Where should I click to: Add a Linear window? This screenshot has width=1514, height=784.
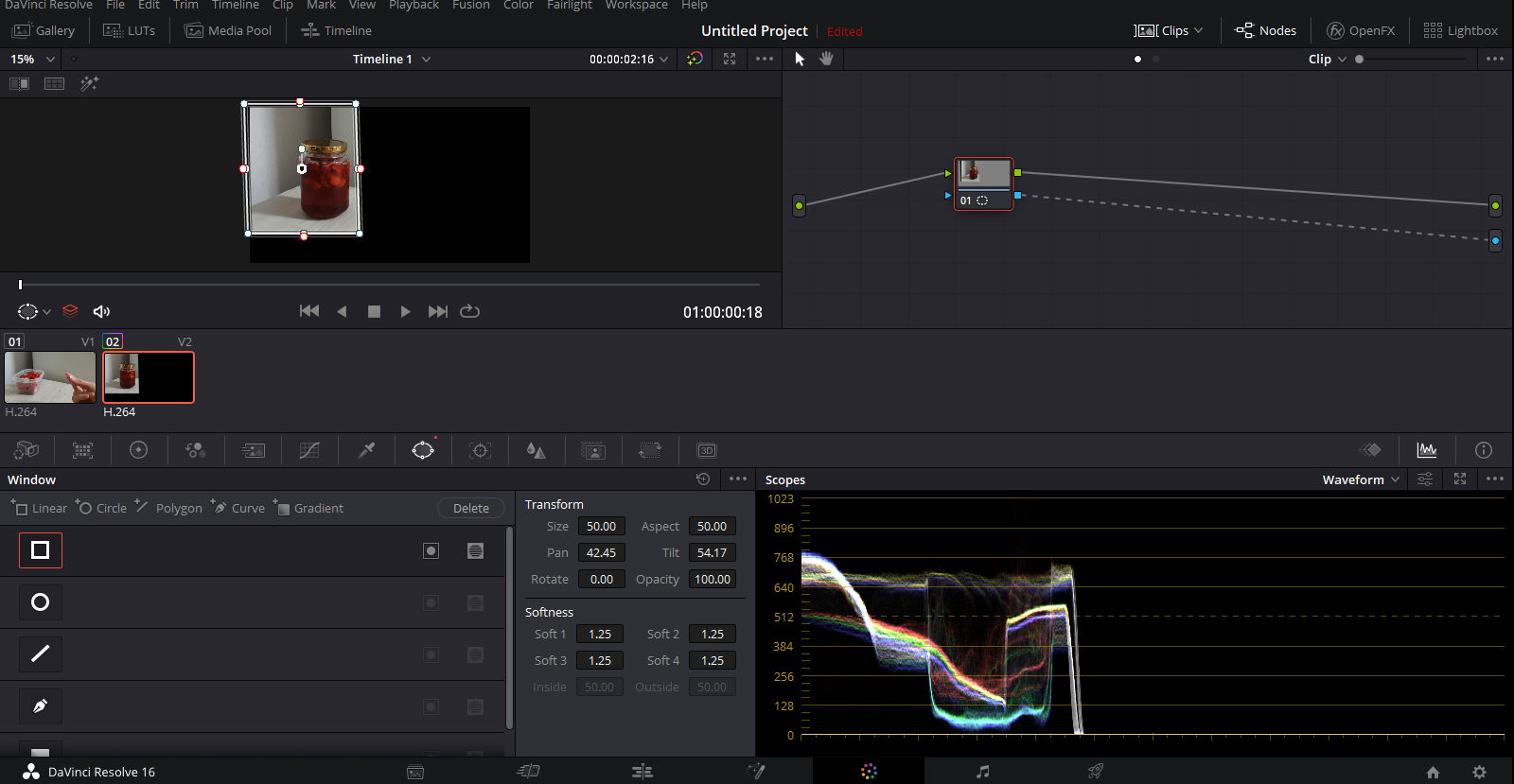tap(39, 508)
